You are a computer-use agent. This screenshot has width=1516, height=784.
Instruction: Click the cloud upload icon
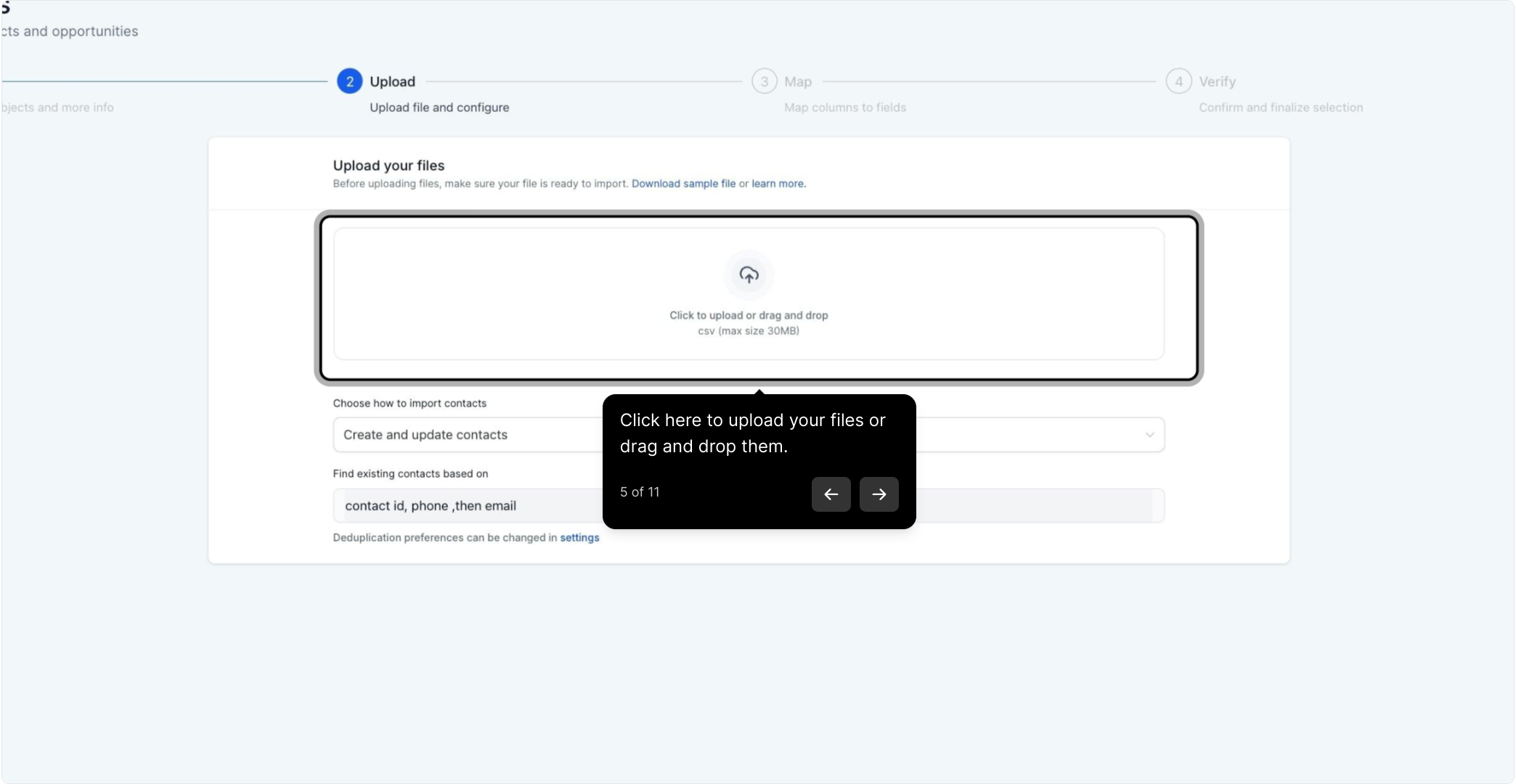(x=749, y=275)
